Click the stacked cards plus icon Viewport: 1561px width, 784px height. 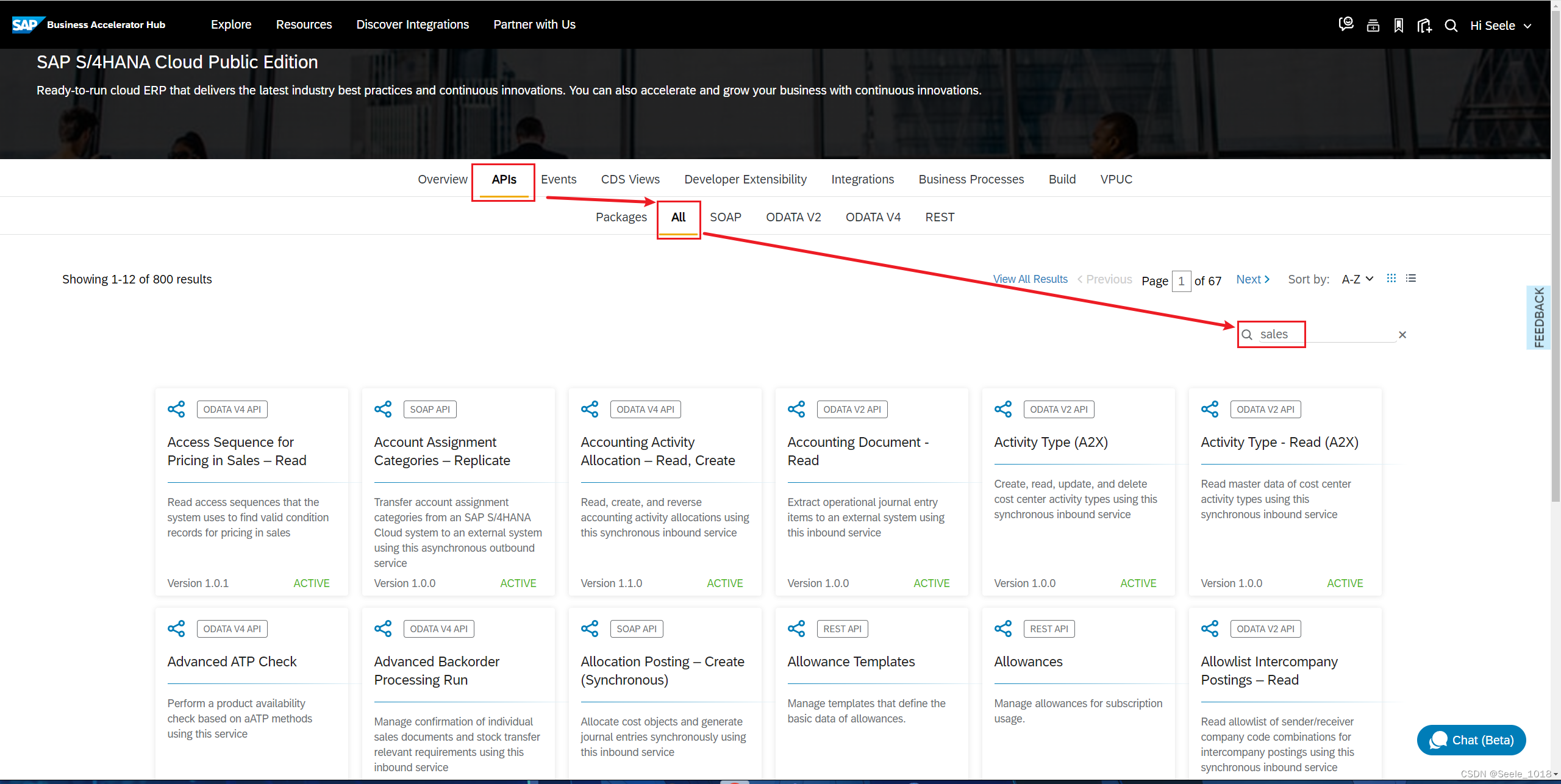pos(1373,25)
